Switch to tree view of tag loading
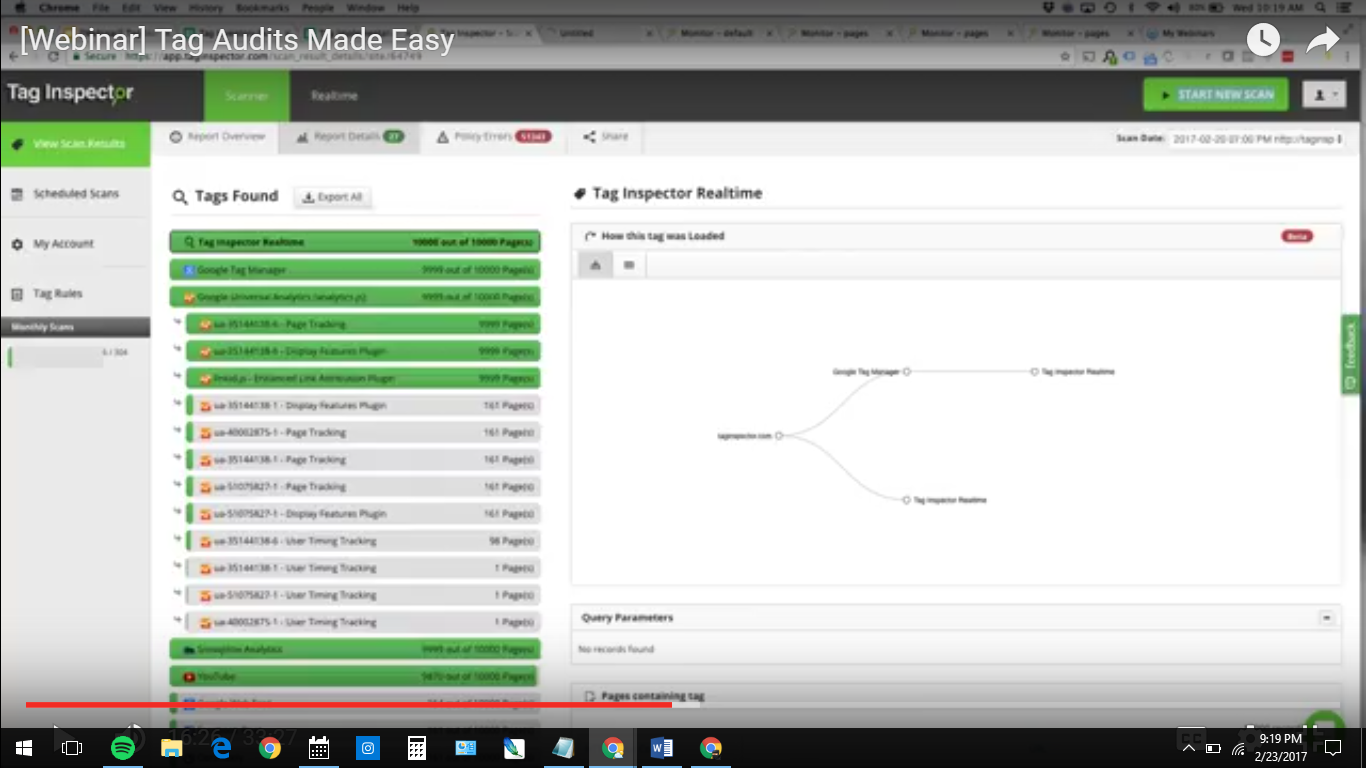This screenshot has width=1366, height=768. point(596,265)
